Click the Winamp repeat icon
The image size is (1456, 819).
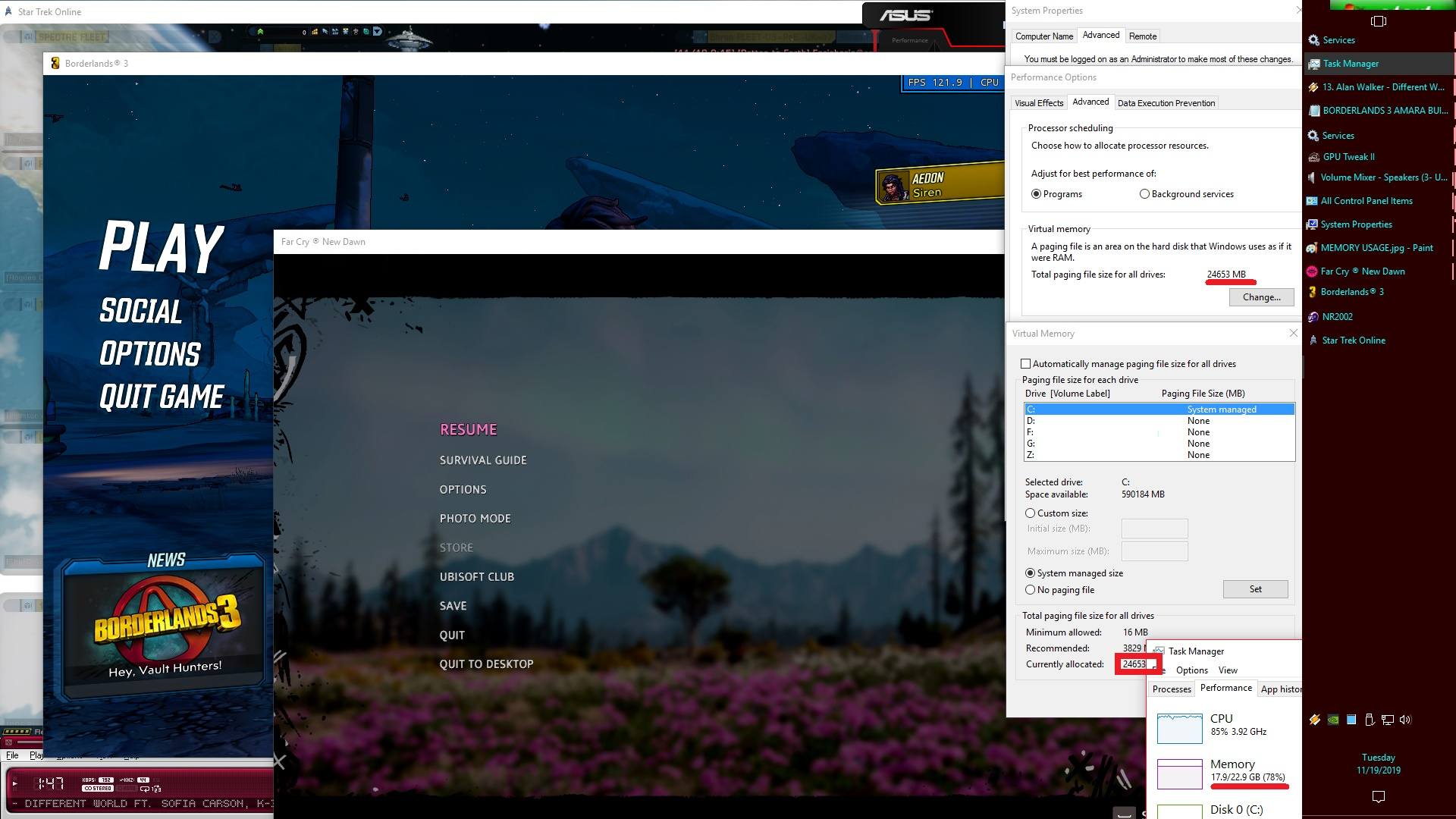point(145,789)
